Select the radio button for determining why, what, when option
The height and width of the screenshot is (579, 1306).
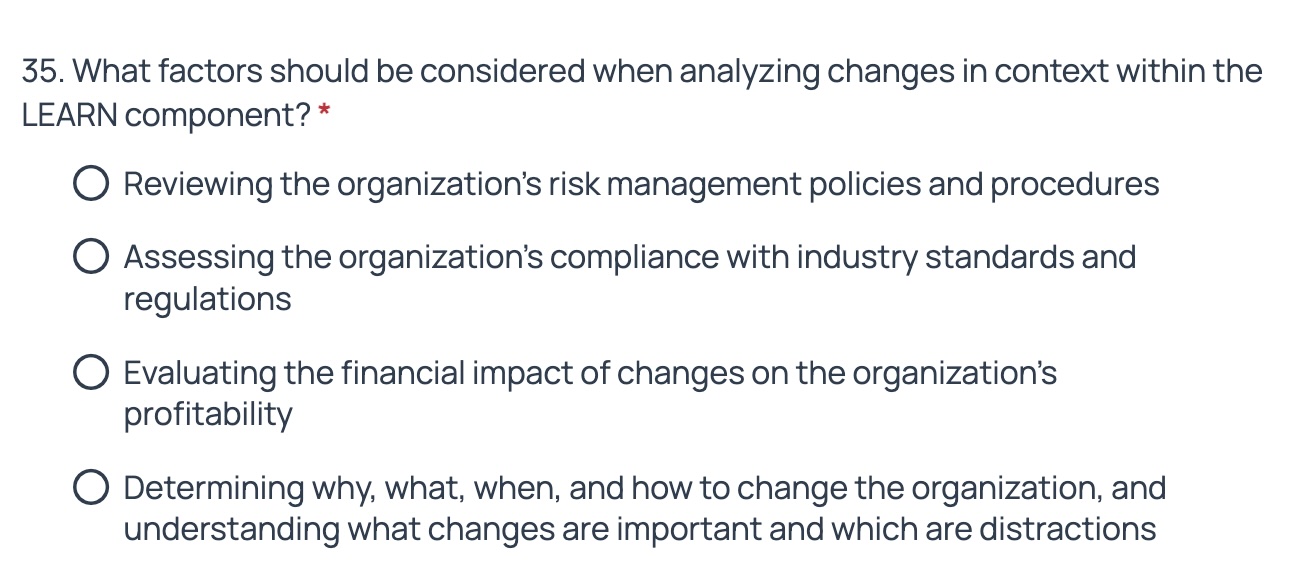click(x=92, y=487)
